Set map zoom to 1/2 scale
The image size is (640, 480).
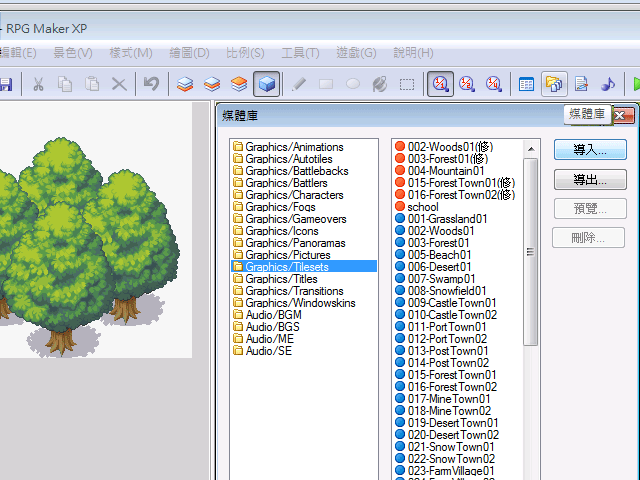(x=467, y=84)
